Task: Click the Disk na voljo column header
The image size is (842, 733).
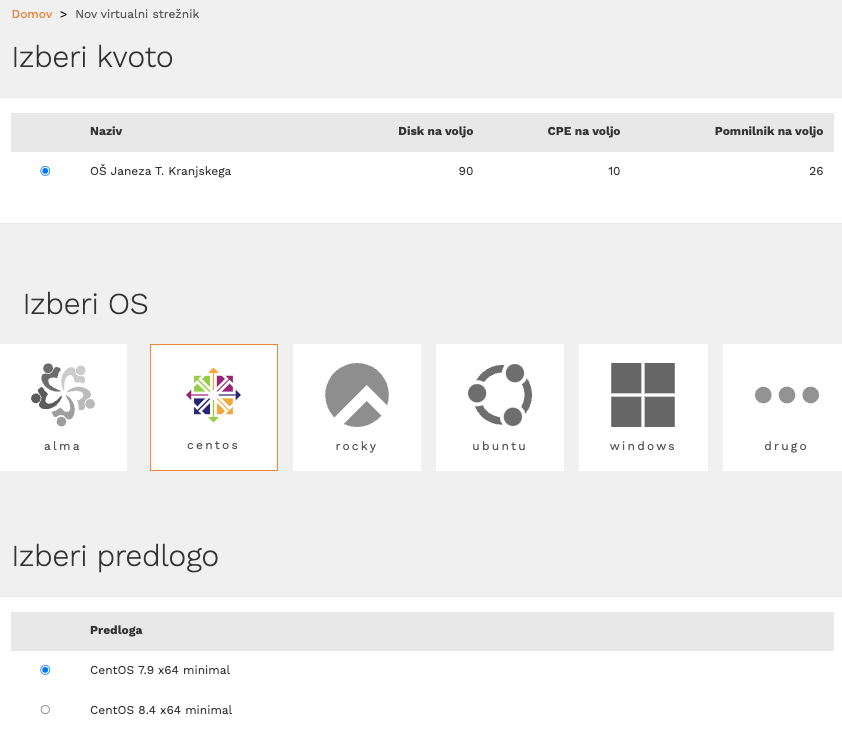Action: pos(435,131)
